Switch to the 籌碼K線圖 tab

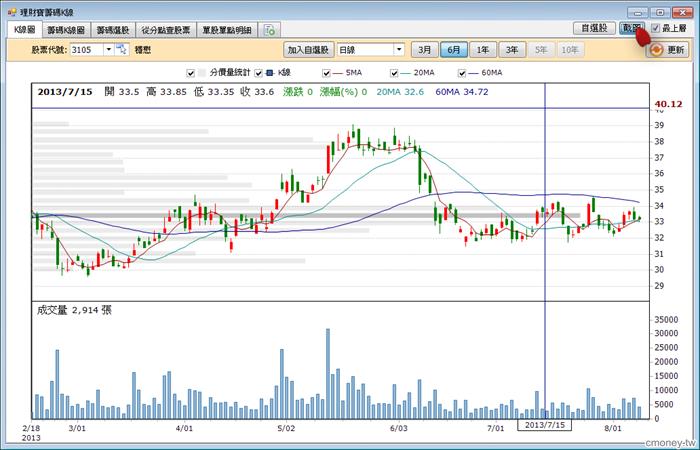click(x=66, y=30)
